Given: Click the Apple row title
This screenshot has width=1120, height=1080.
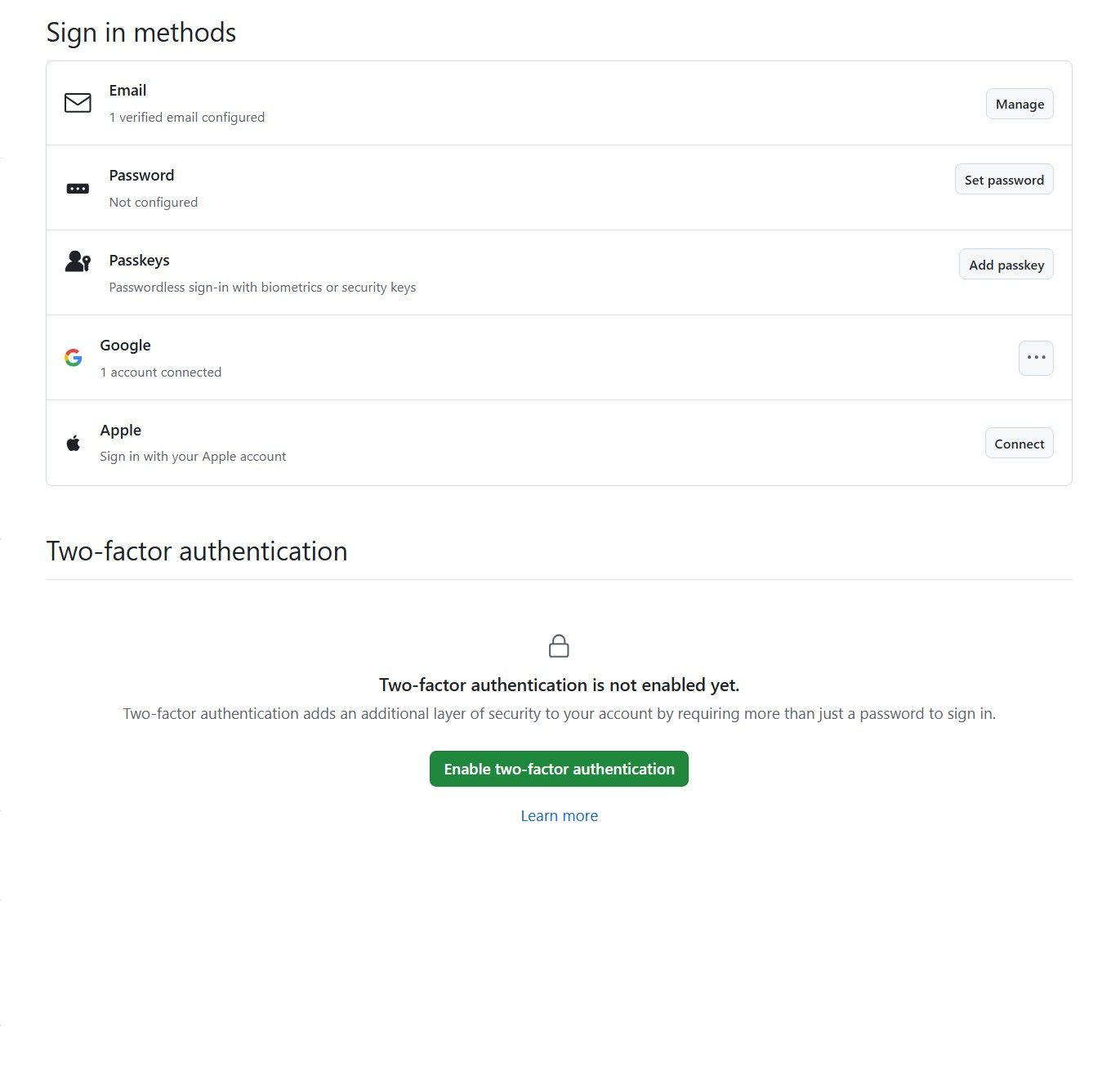Looking at the screenshot, I should (120, 431).
